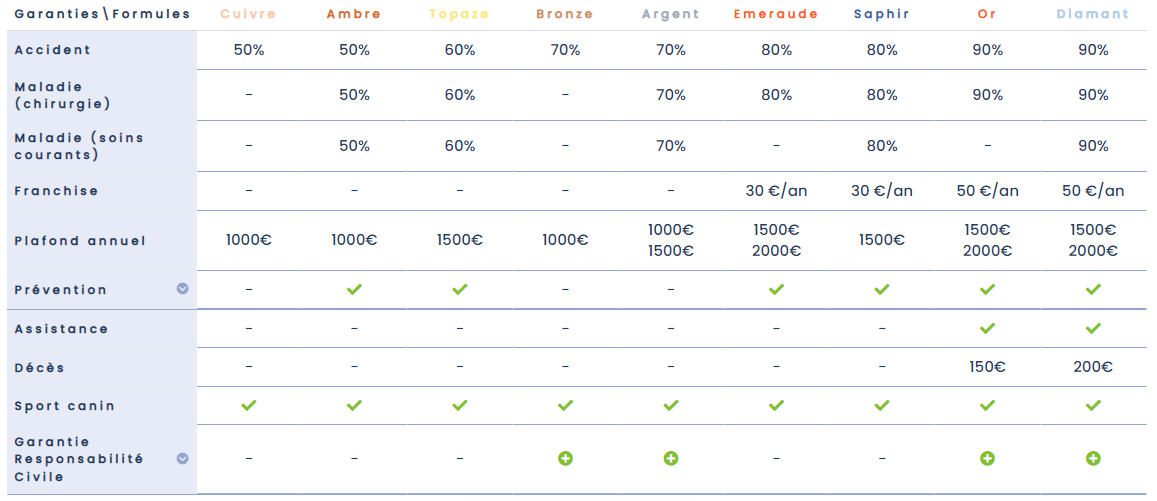
Task: Click the Assistance checkmark in the Diamant column
Action: click(1093, 328)
